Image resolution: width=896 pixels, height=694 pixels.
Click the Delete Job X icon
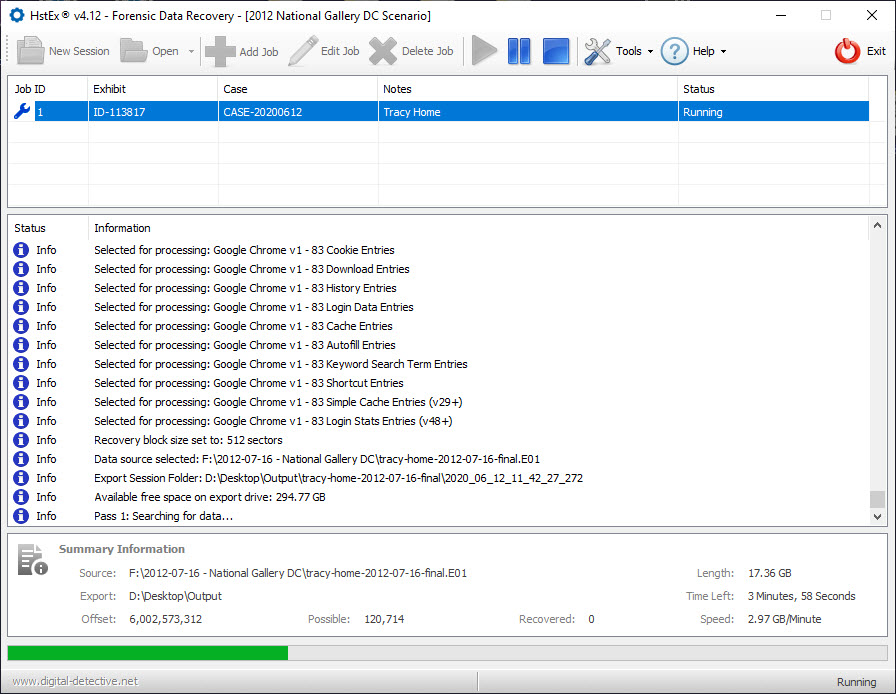[x=383, y=51]
